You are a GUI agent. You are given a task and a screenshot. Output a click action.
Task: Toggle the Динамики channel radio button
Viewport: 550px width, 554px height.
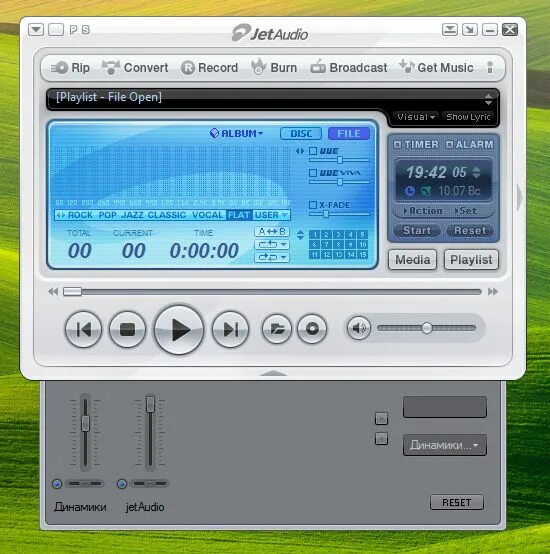pyautogui.click(x=57, y=484)
